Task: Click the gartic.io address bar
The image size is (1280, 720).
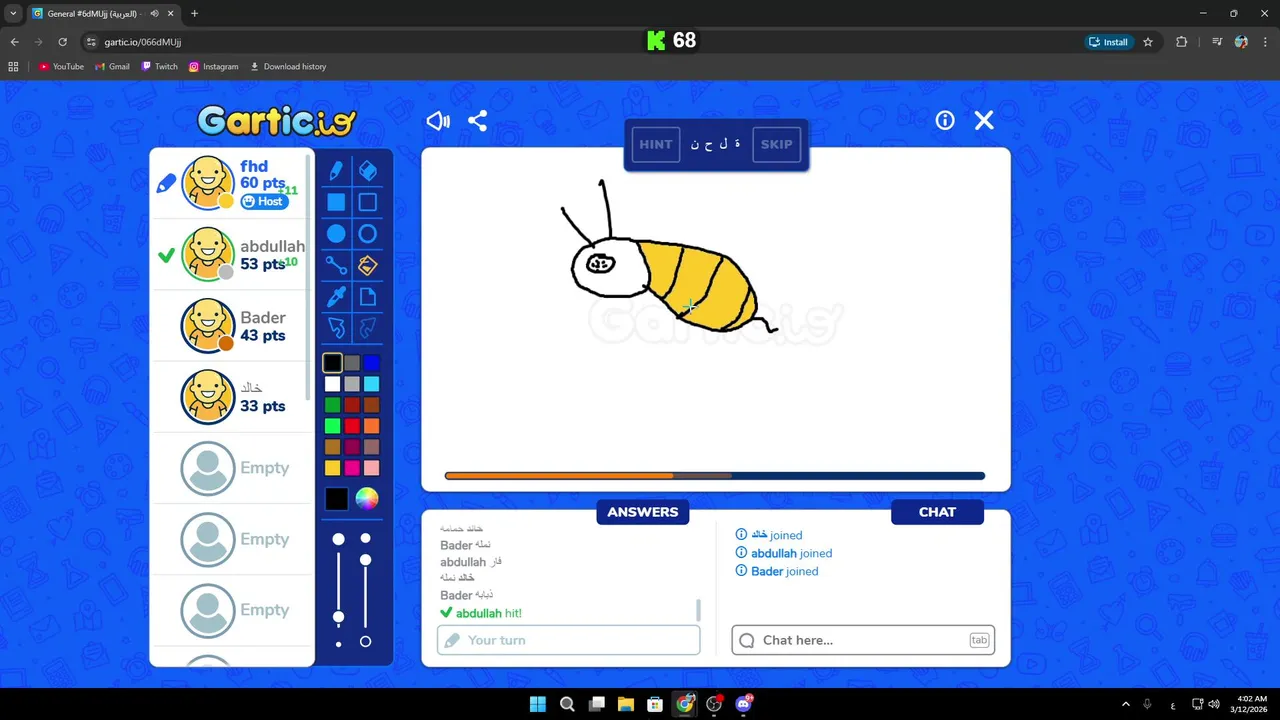Action: (x=580, y=42)
